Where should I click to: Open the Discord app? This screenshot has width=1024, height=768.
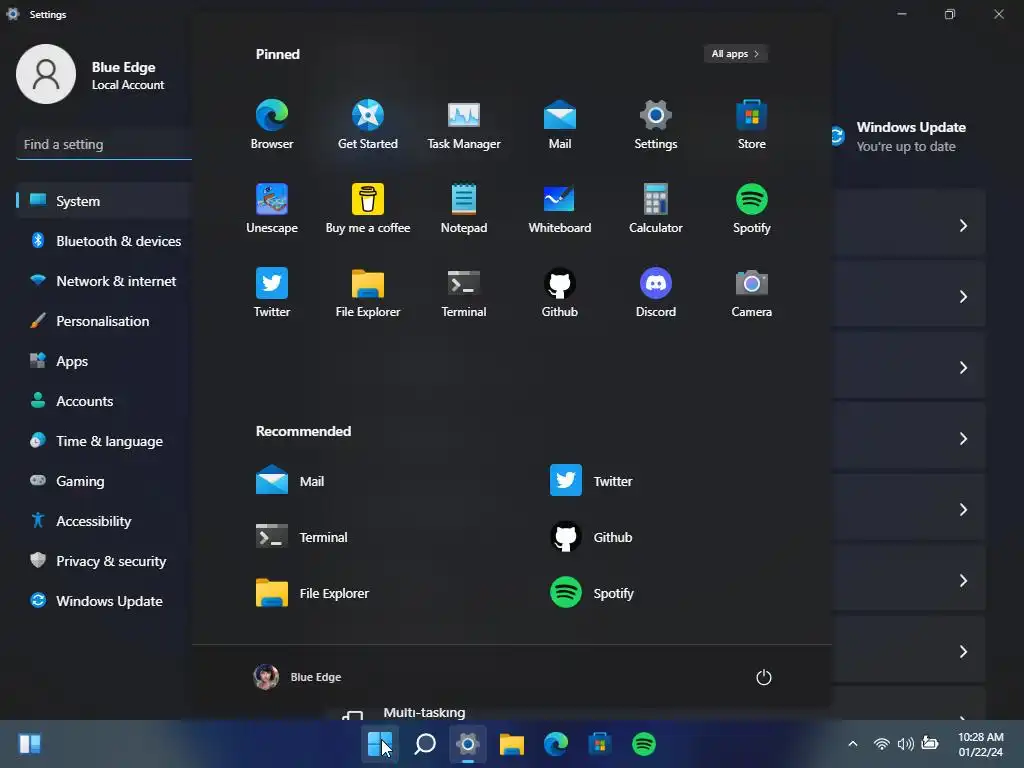click(x=656, y=293)
